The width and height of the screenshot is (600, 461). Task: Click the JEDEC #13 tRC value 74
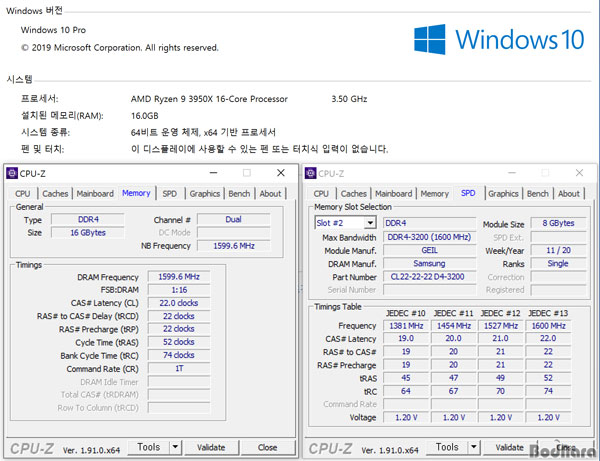coord(548,391)
